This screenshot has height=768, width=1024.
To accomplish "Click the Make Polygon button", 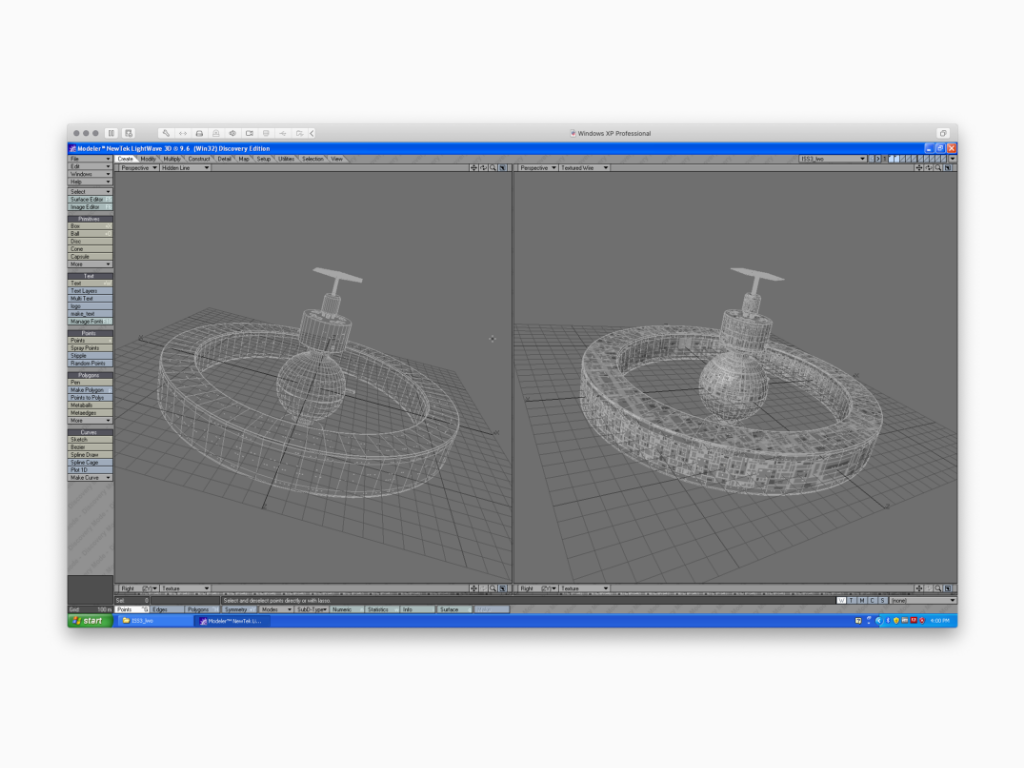I will click(90, 390).
